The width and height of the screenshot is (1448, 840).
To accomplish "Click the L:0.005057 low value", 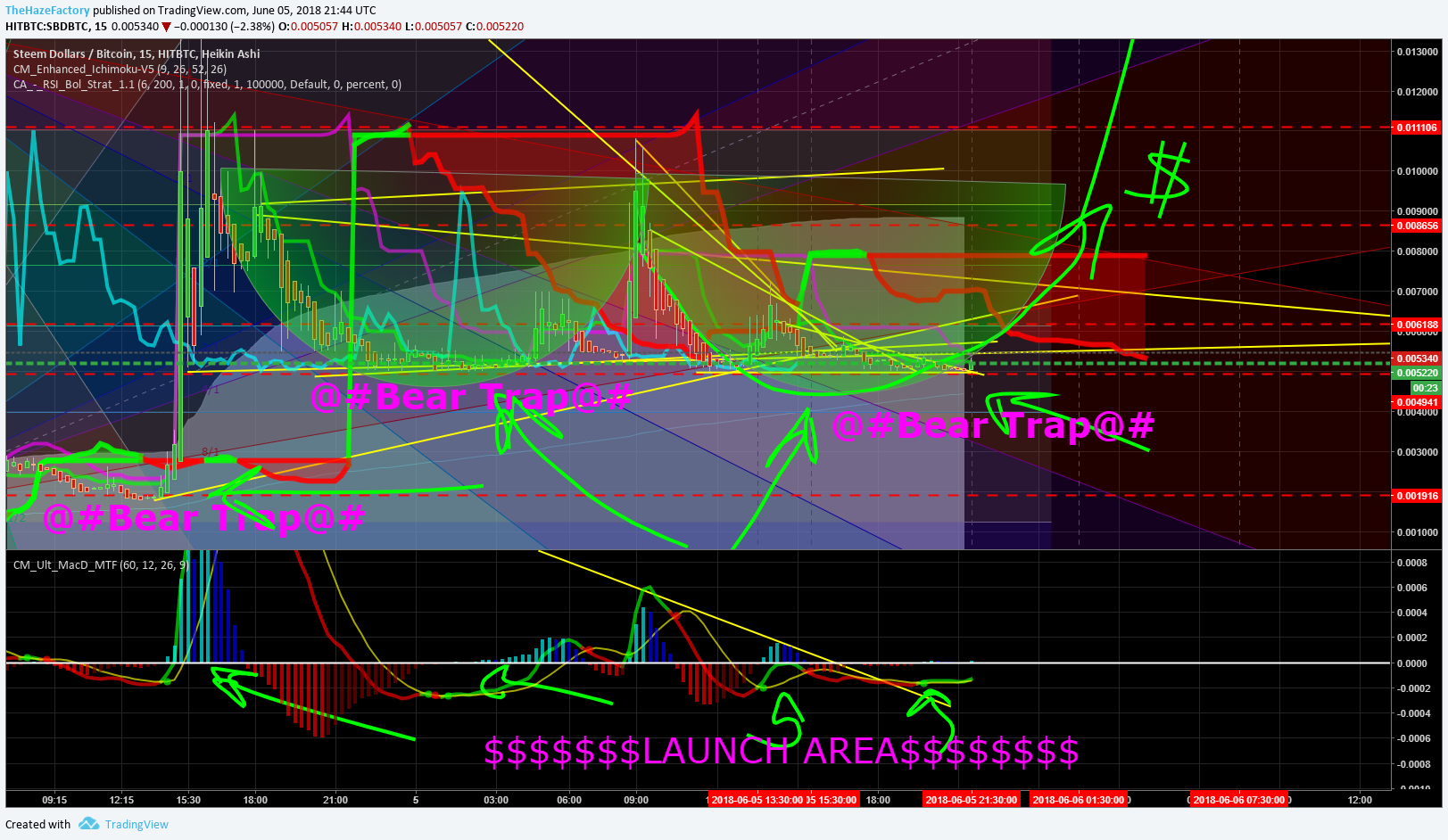I will [x=434, y=27].
